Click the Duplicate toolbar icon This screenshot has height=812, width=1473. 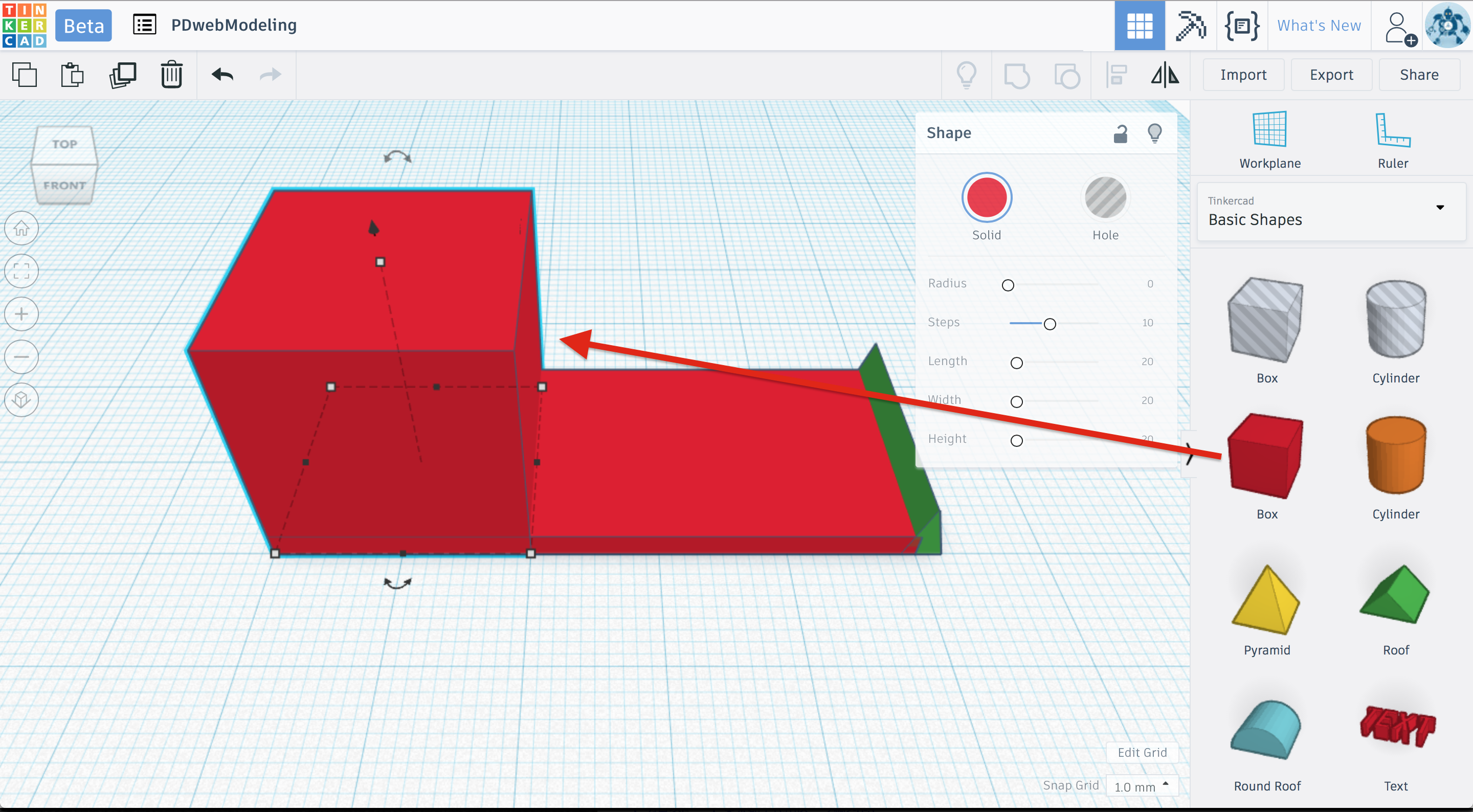[x=122, y=75]
